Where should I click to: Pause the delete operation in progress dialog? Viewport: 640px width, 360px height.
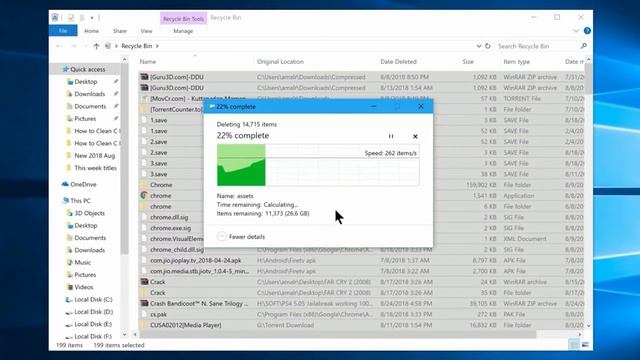coord(391,136)
